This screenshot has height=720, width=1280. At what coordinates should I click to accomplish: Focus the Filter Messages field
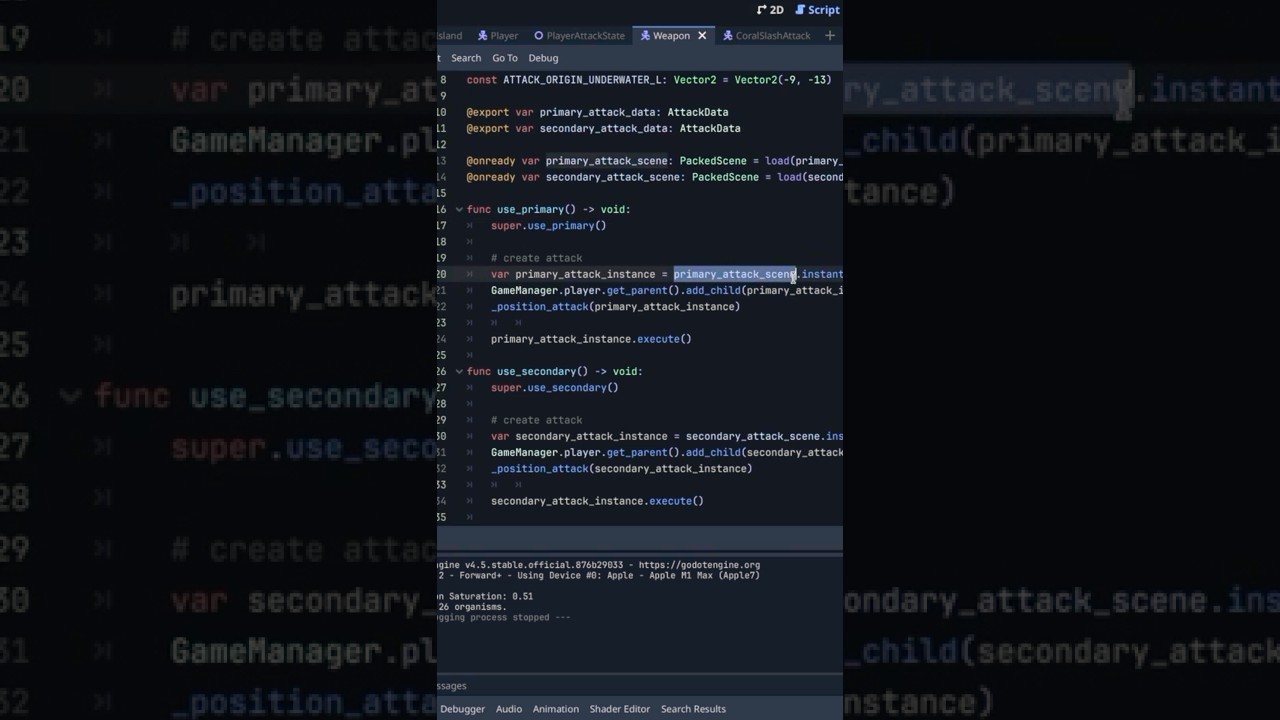coord(640,686)
